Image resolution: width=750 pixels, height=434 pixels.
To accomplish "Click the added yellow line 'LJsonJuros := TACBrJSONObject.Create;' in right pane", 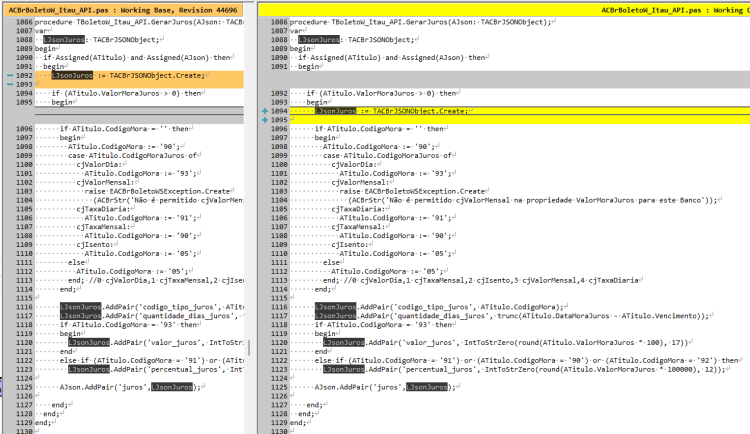I will pyautogui.click(x=392, y=111).
